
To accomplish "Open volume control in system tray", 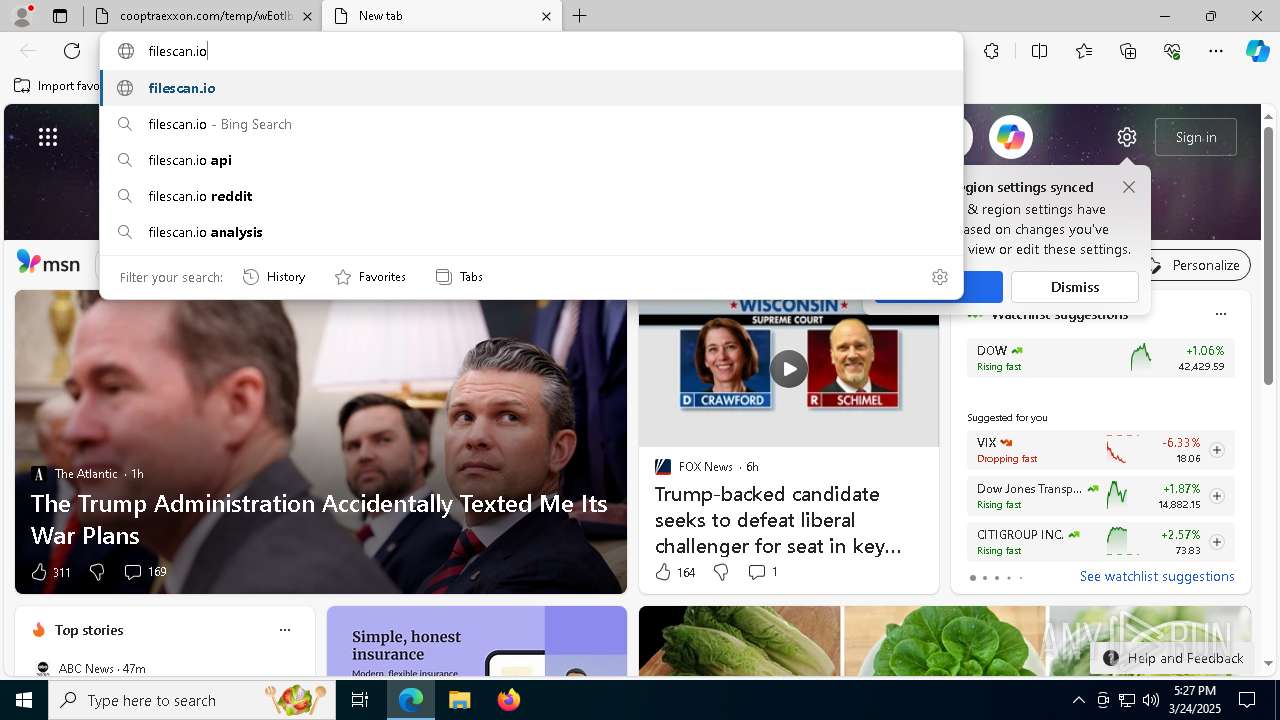I will point(1150,700).
